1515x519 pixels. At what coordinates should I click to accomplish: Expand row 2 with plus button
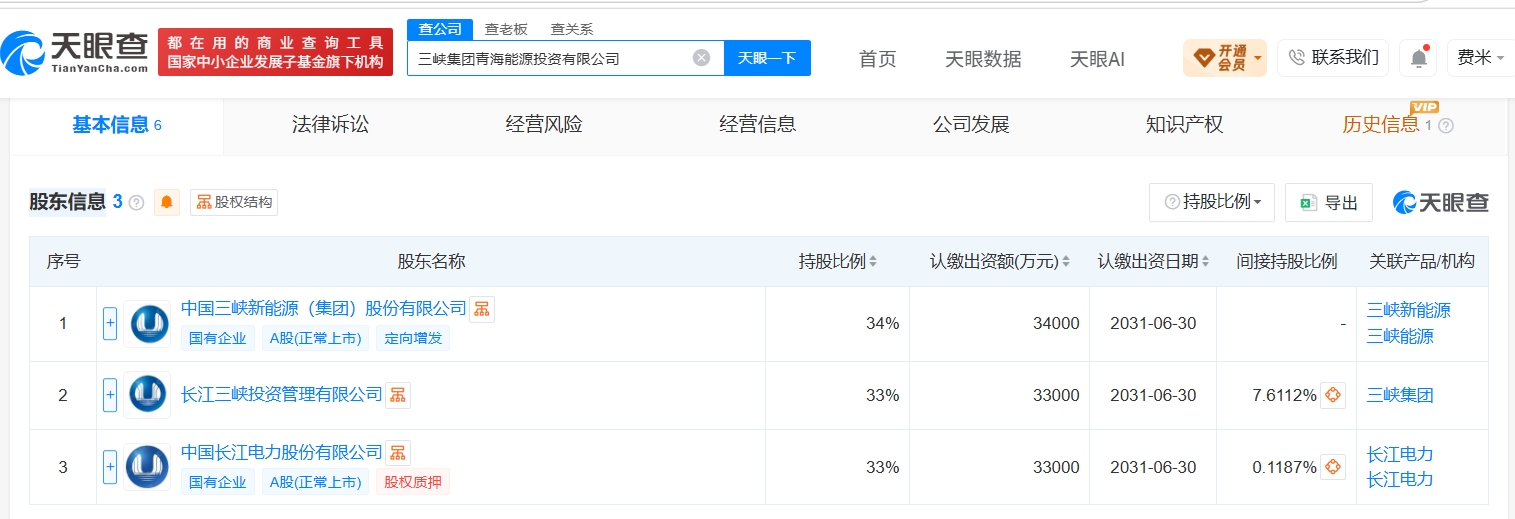click(x=110, y=395)
